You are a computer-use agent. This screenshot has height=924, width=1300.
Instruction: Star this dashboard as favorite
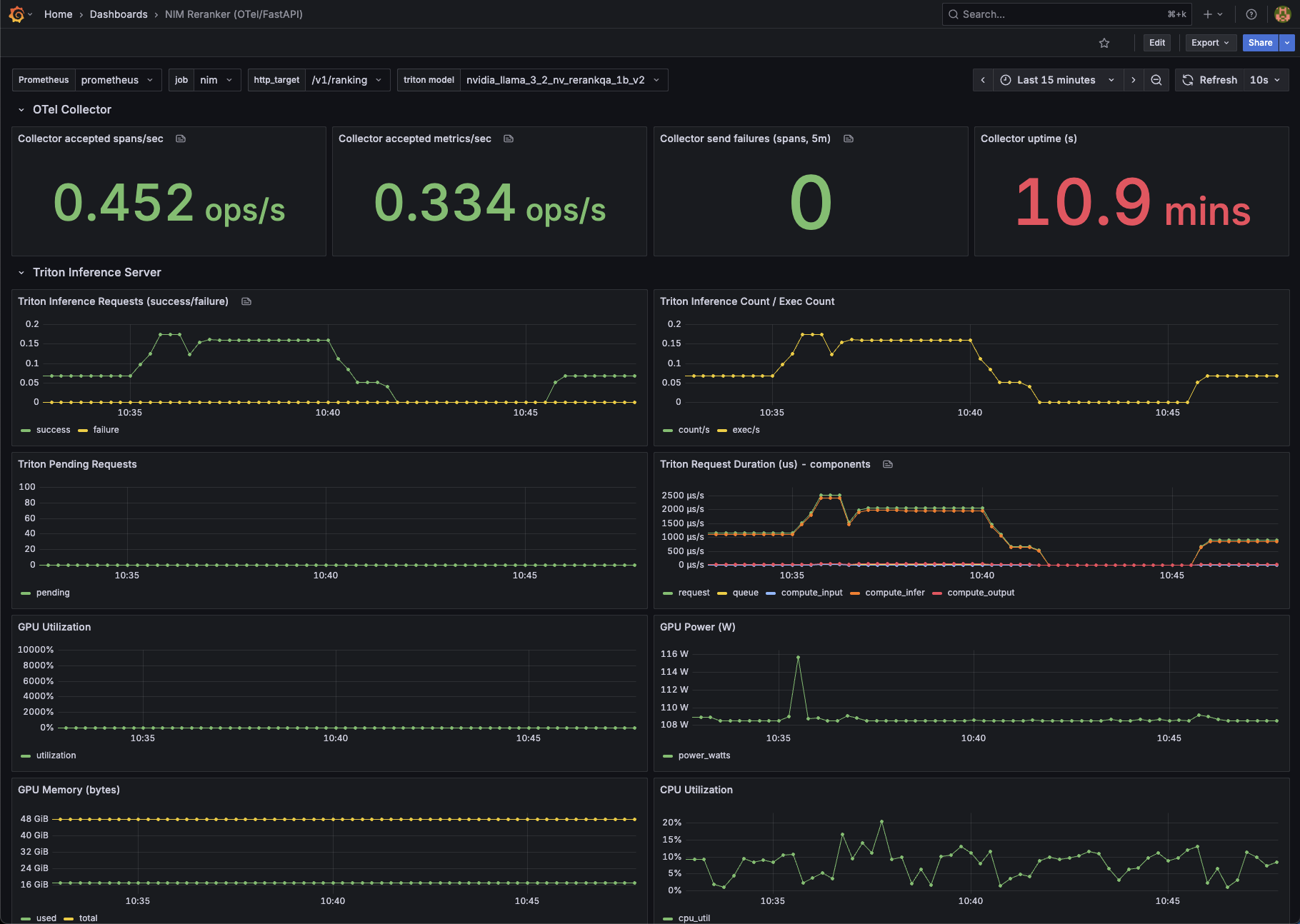pyautogui.click(x=1104, y=43)
